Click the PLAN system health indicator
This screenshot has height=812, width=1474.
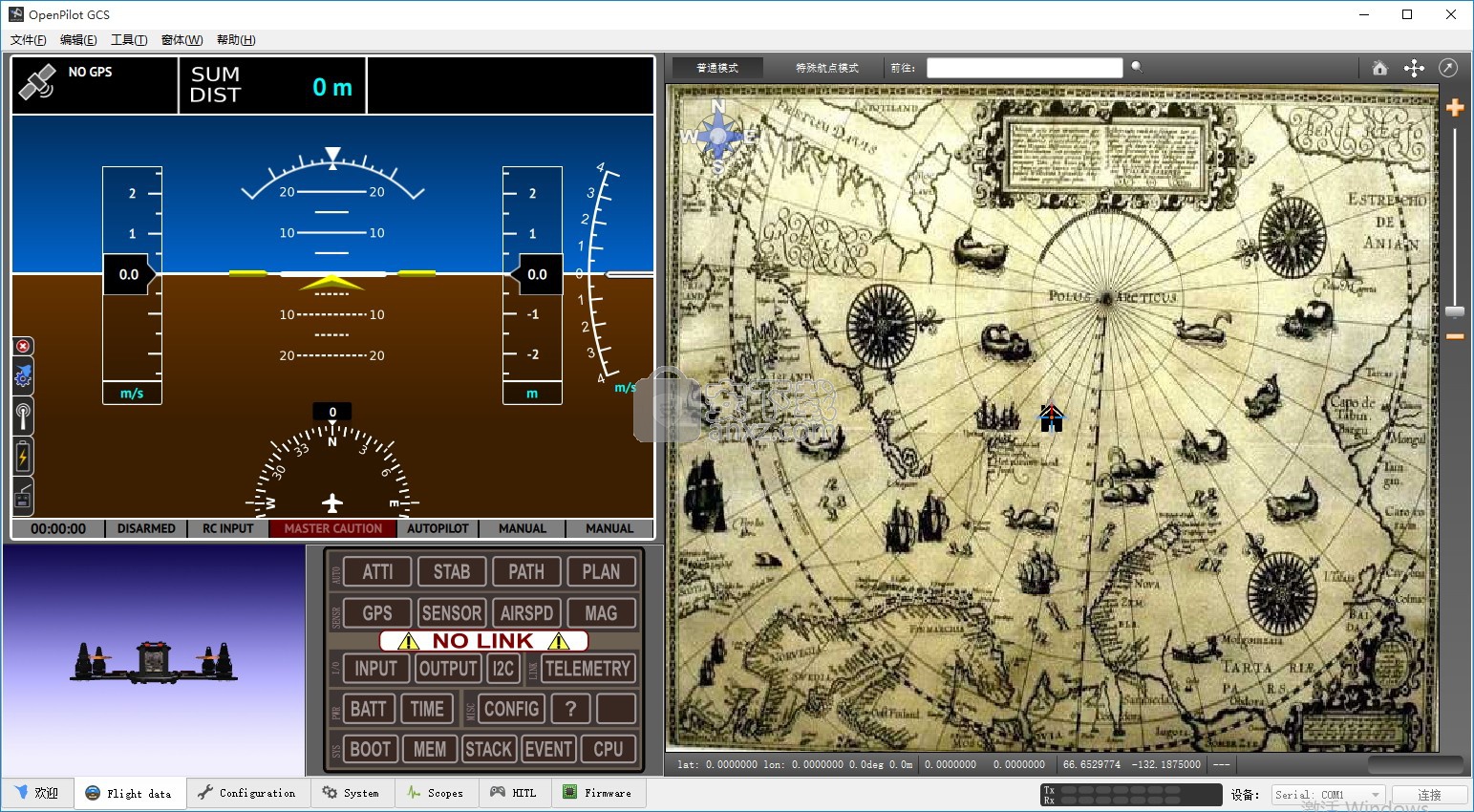tap(601, 571)
